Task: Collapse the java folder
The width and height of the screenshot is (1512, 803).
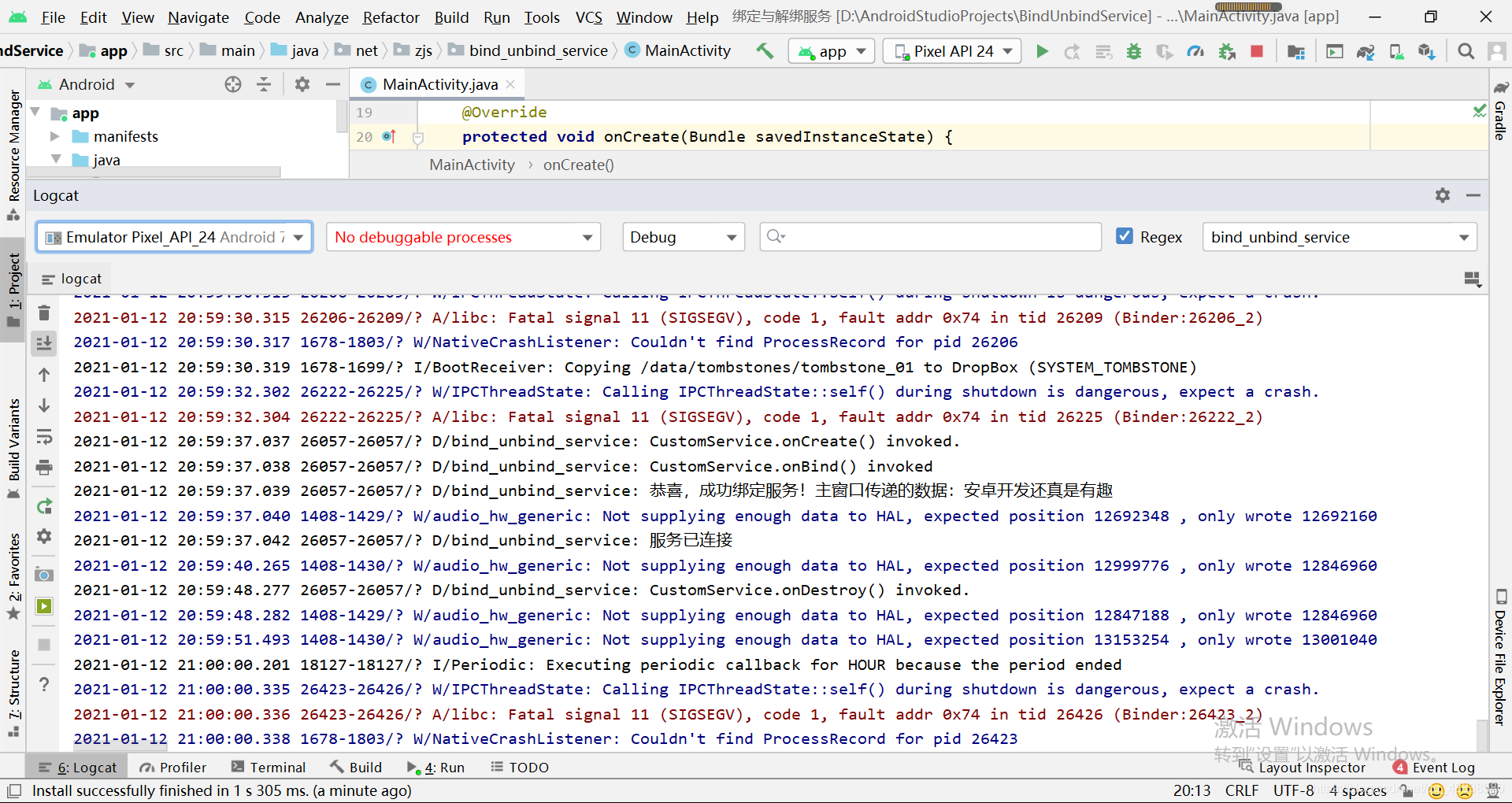Action: pyautogui.click(x=56, y=159)
